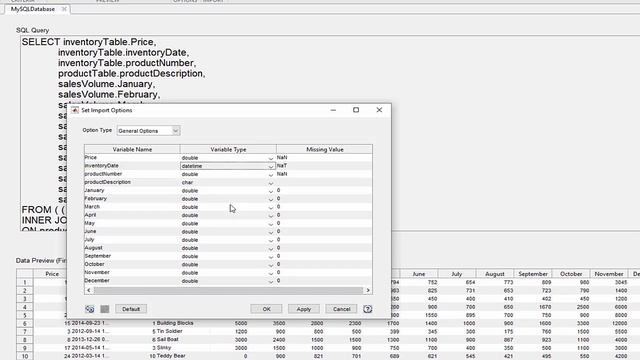Click the August column header in Data Preview
This screenshot has width=640, height=360.
495,274
